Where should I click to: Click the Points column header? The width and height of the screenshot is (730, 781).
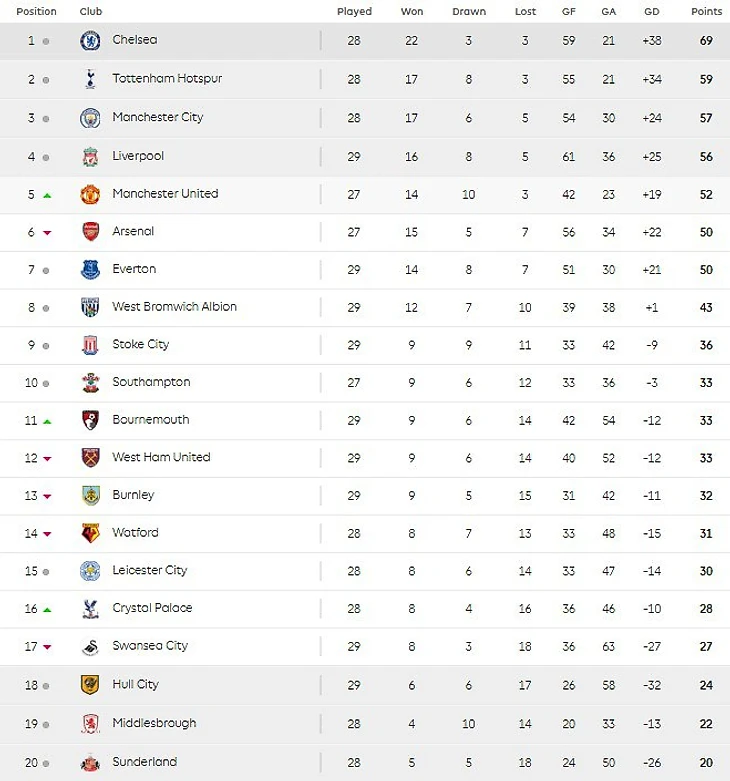coord(706,12)
